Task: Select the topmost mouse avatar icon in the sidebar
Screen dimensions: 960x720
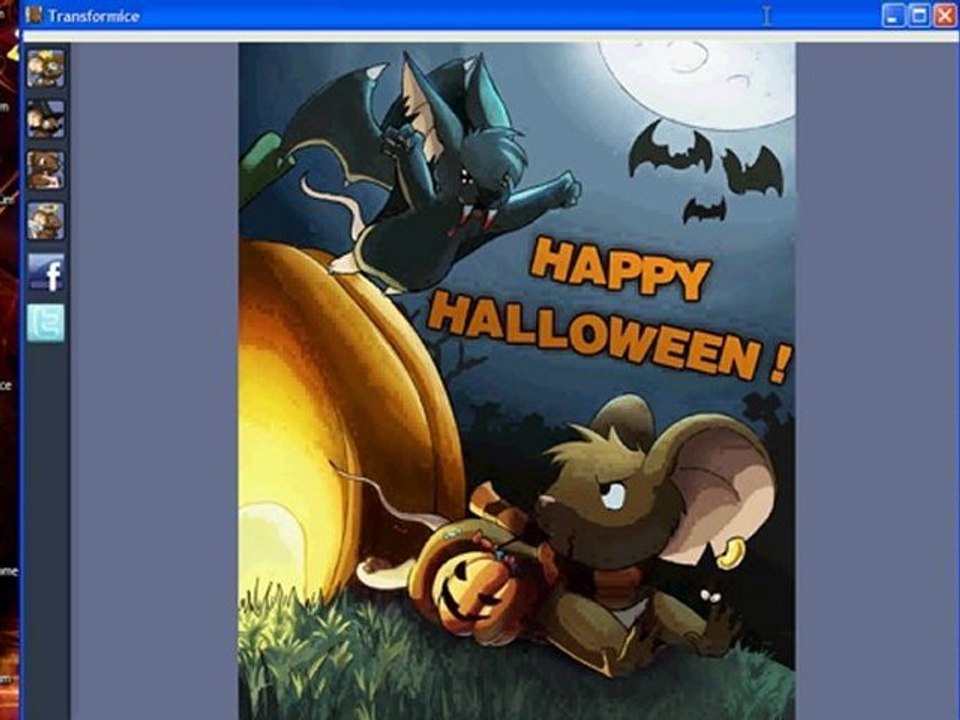Action: click(x=46, y=69)
